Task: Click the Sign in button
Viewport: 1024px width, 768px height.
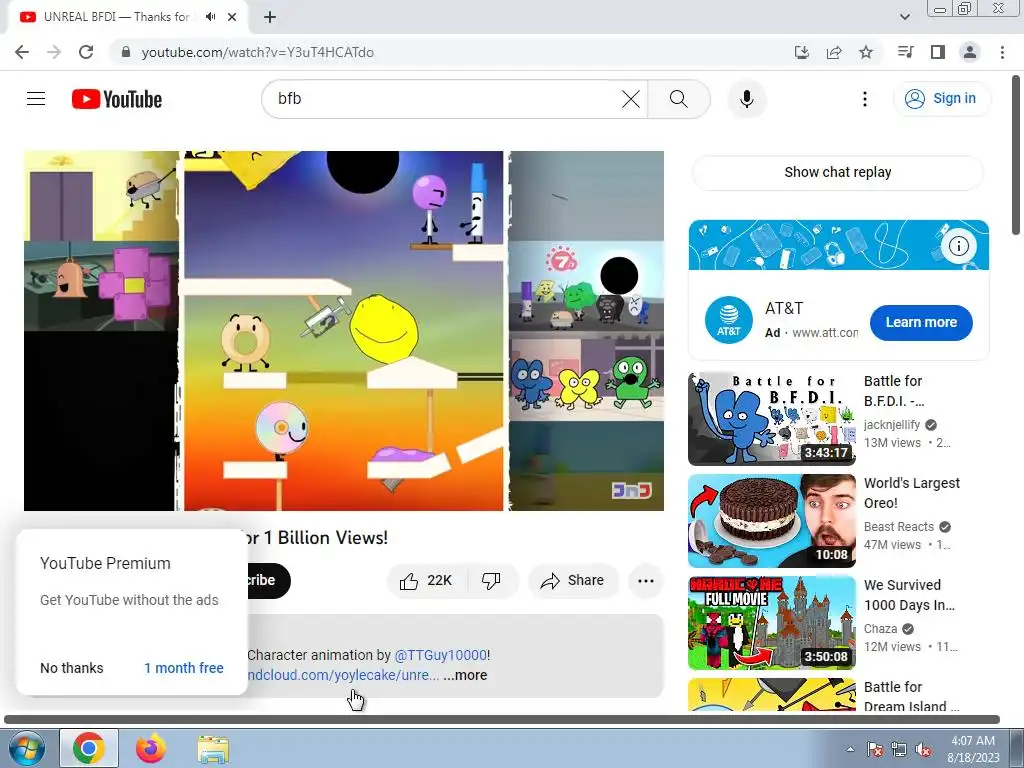Action: click(941, 99)
